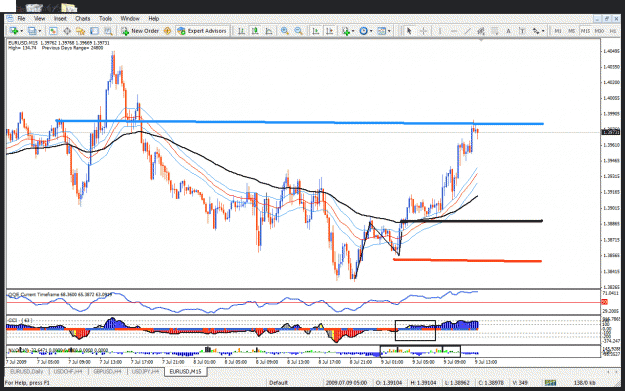Switch to H1 timeframe
This screenshot has width=625, height=391.
(612, 31)
